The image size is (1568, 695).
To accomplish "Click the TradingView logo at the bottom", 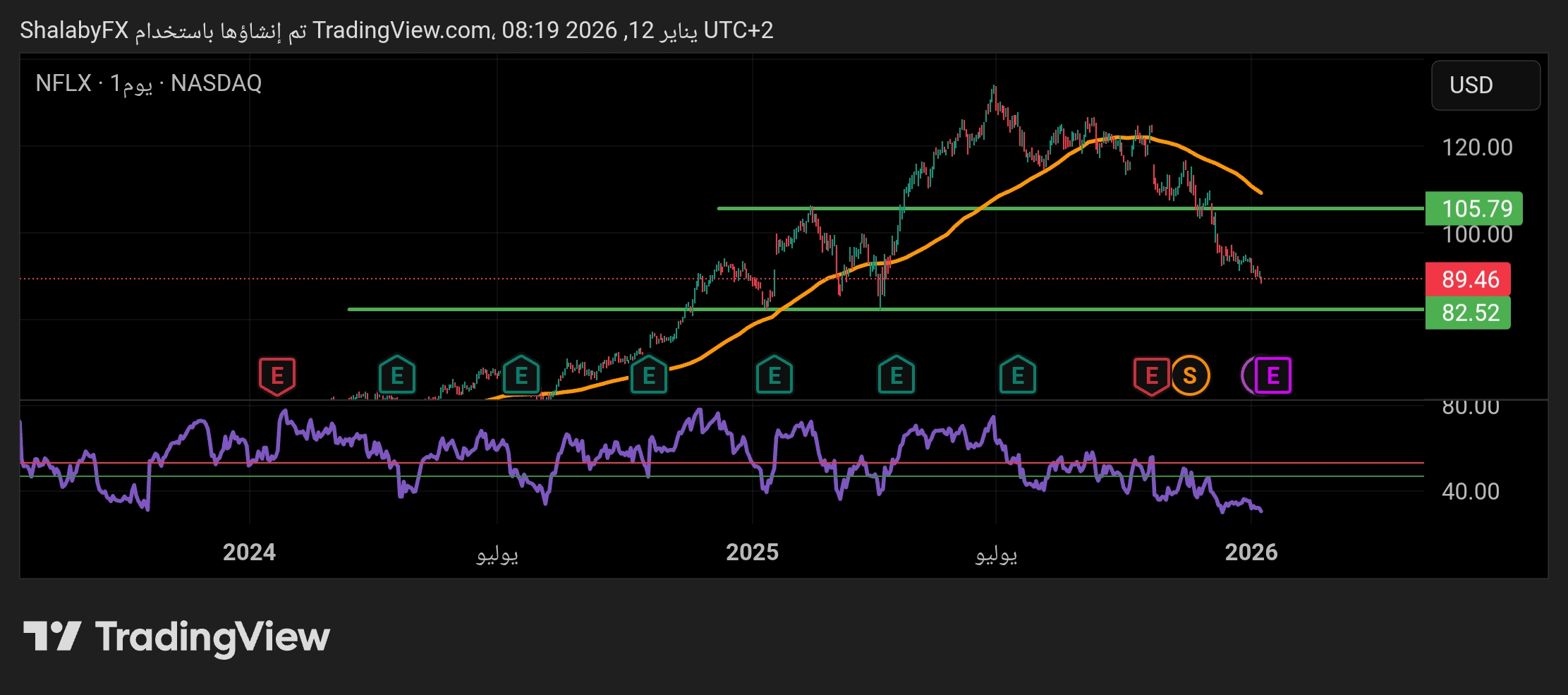I will [176, 637].
